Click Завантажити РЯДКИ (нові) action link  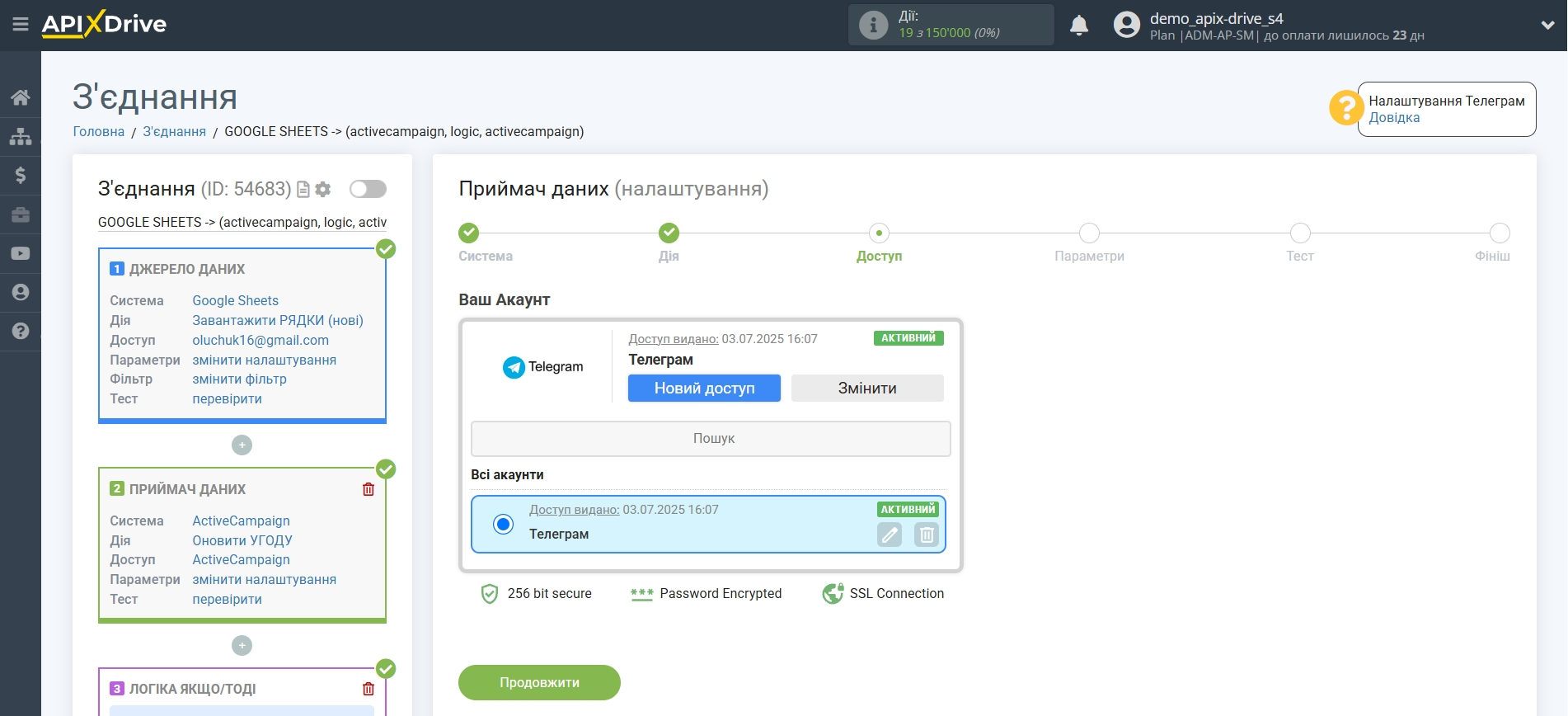pos(278,321)
